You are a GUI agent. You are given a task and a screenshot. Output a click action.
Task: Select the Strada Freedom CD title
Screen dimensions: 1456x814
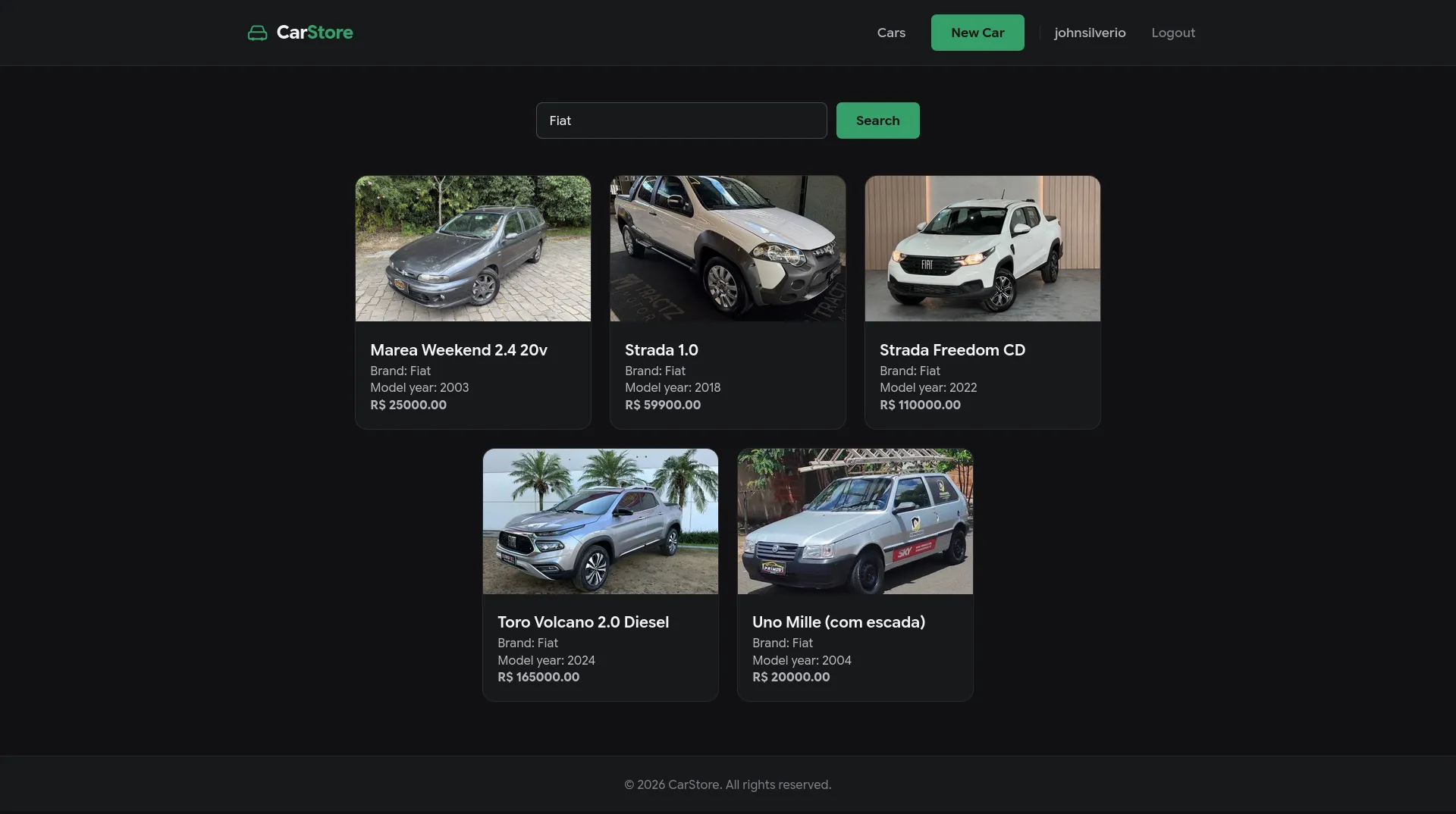click(x=952, y=350)
